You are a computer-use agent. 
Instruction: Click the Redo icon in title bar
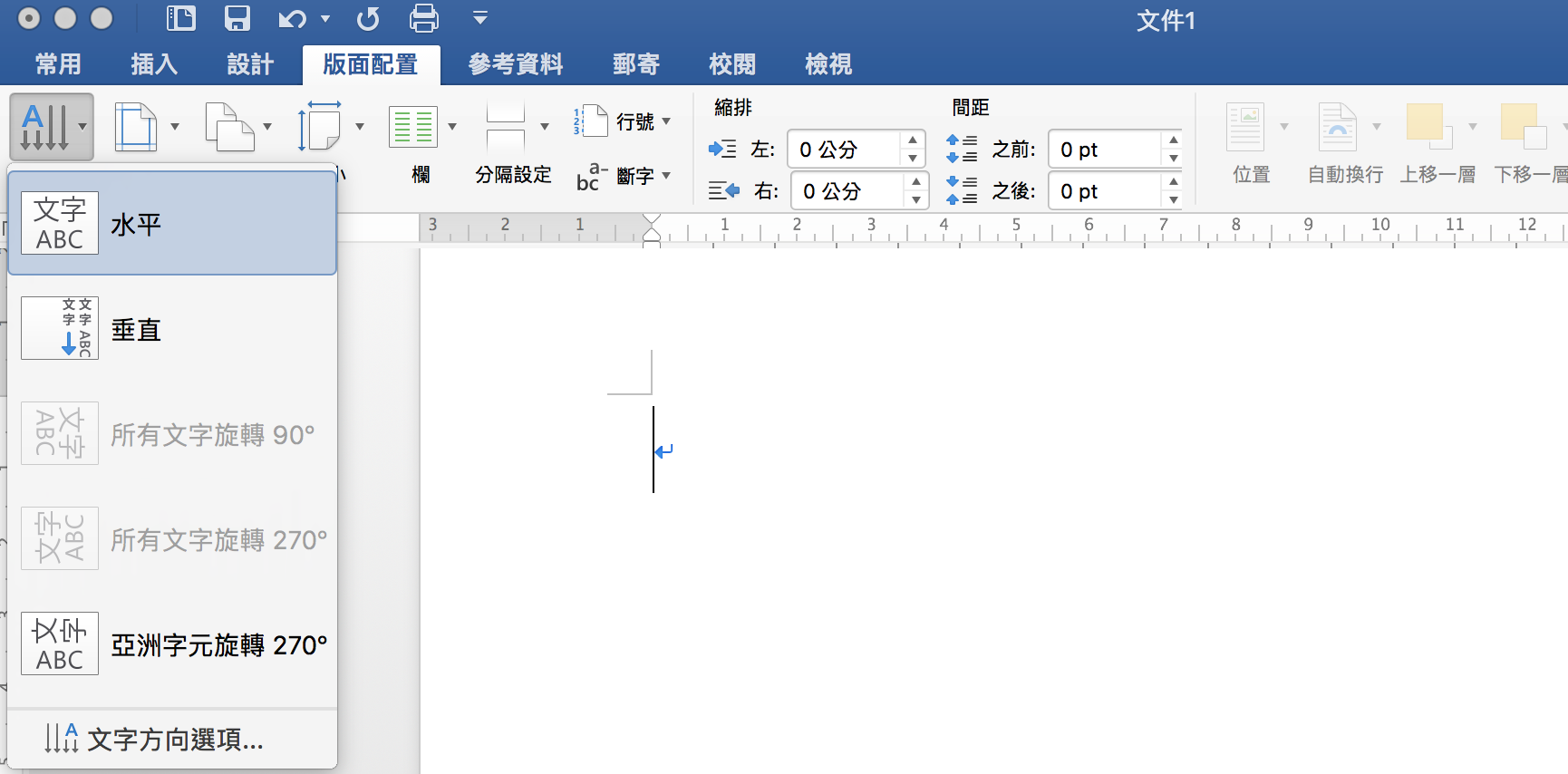coord(368,18)
